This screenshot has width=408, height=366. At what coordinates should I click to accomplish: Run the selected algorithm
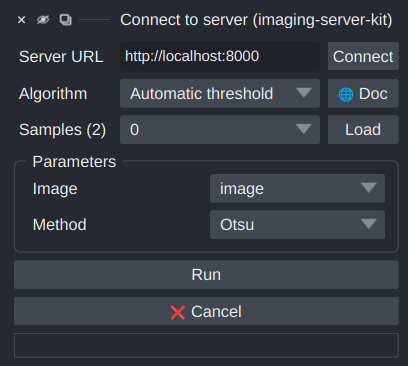pyautogui.click(x=206, y=275)
